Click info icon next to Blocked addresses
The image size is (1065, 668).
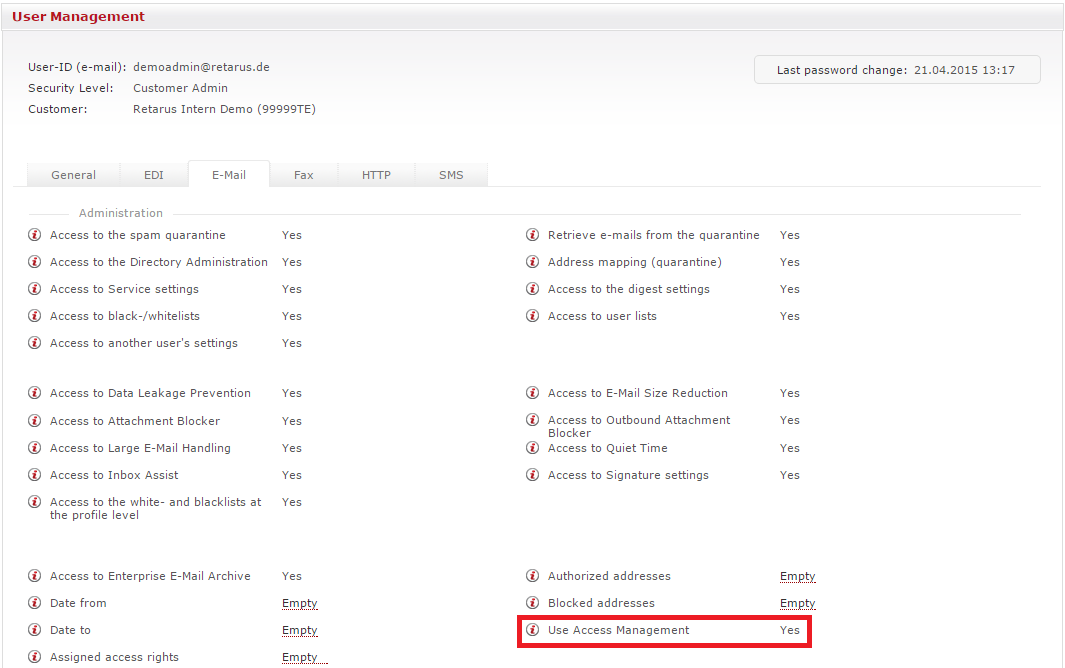533,603
